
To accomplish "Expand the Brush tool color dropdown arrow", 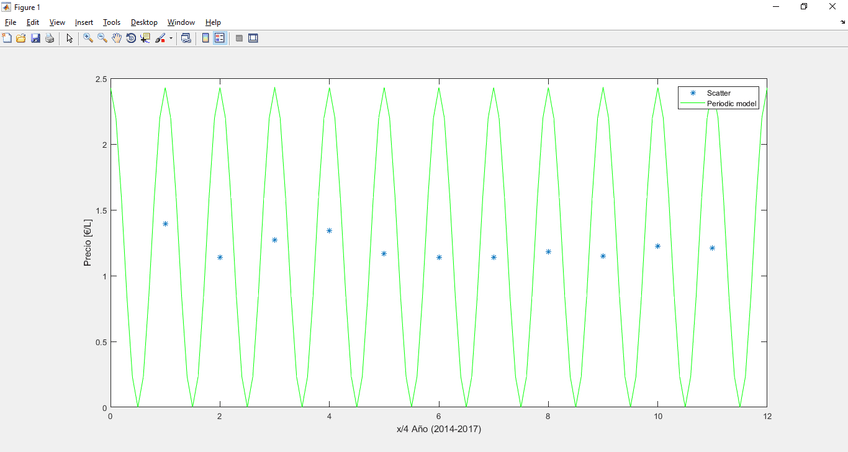I will coord(171,39).
